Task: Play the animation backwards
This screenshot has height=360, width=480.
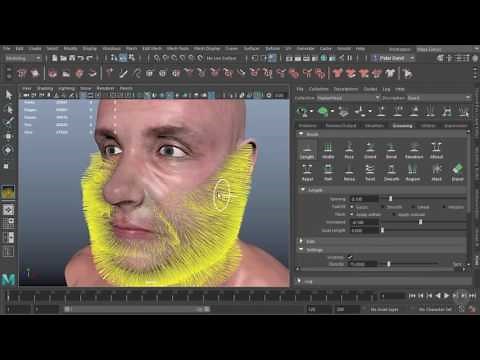Action: [x=438, y=296]
